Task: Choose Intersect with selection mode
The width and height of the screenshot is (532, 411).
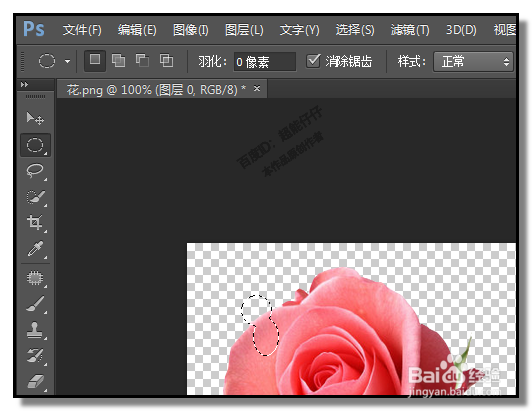Action: (166, 61)
